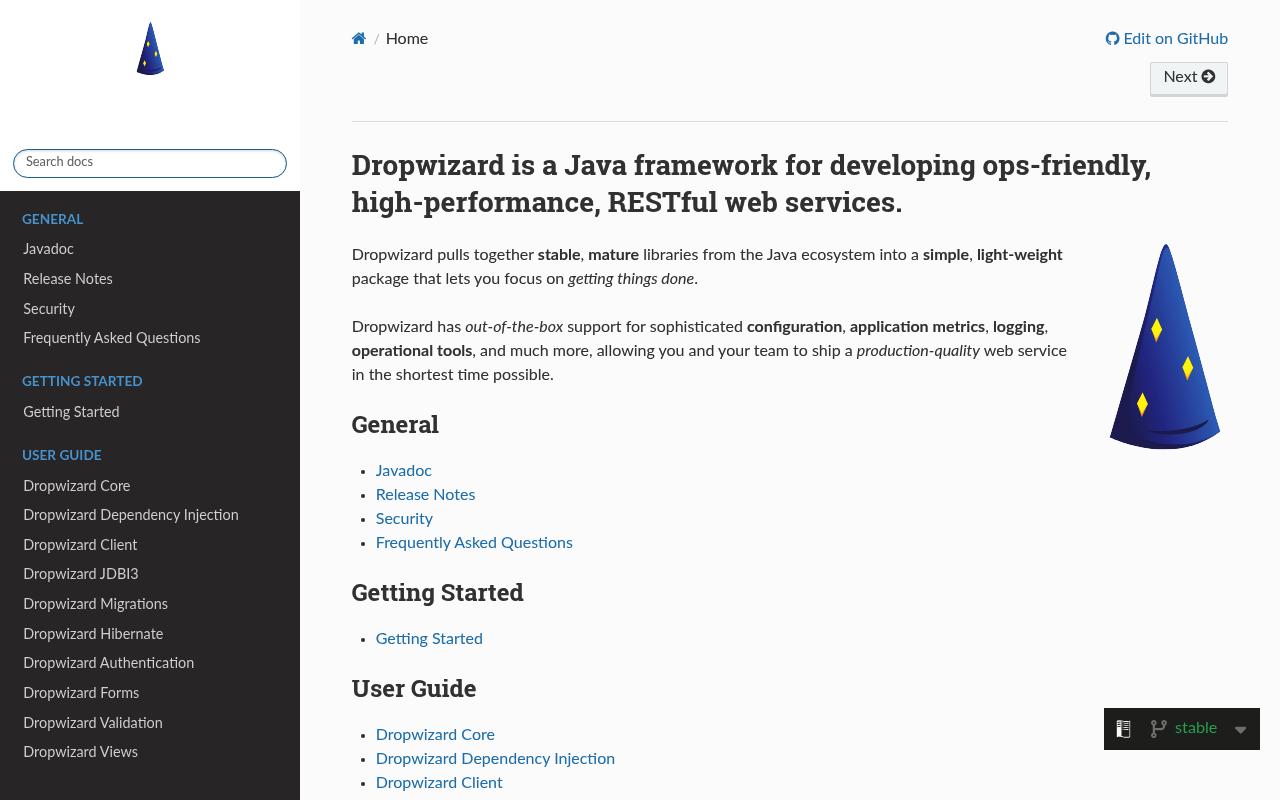Click the book icon in version widget
This screenshot has height=800, width=1280.
(1123, 729)
